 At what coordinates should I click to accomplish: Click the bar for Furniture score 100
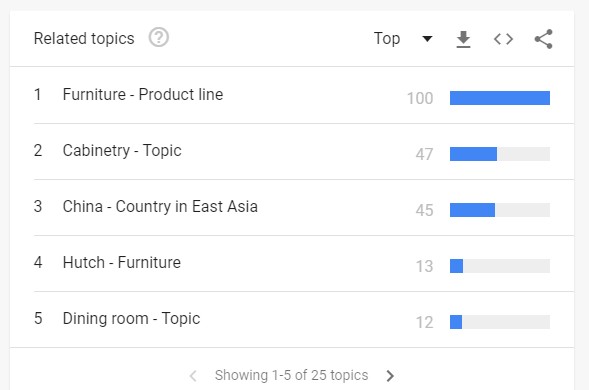[x=500, y=98]
